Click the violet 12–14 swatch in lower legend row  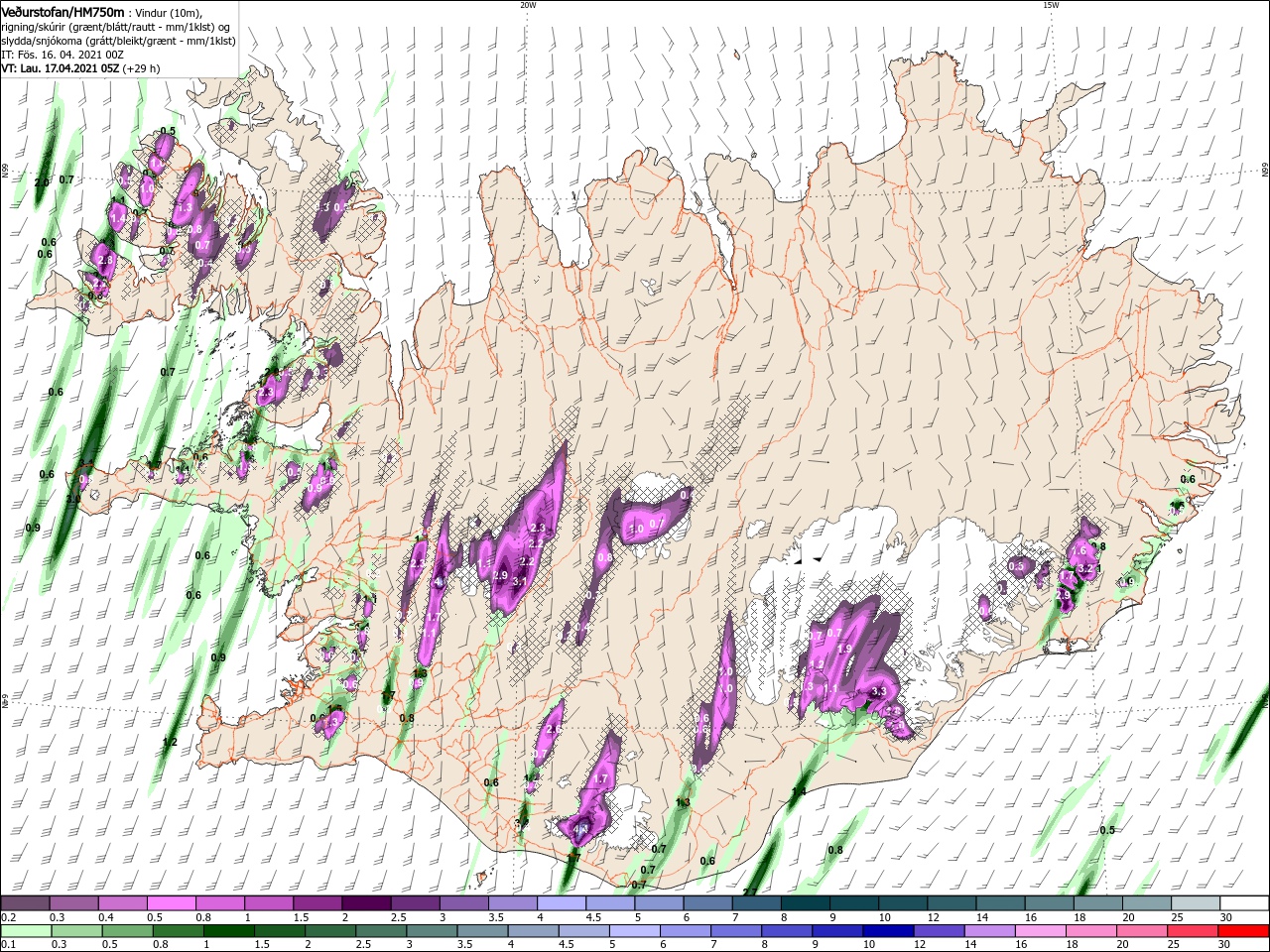938,931
